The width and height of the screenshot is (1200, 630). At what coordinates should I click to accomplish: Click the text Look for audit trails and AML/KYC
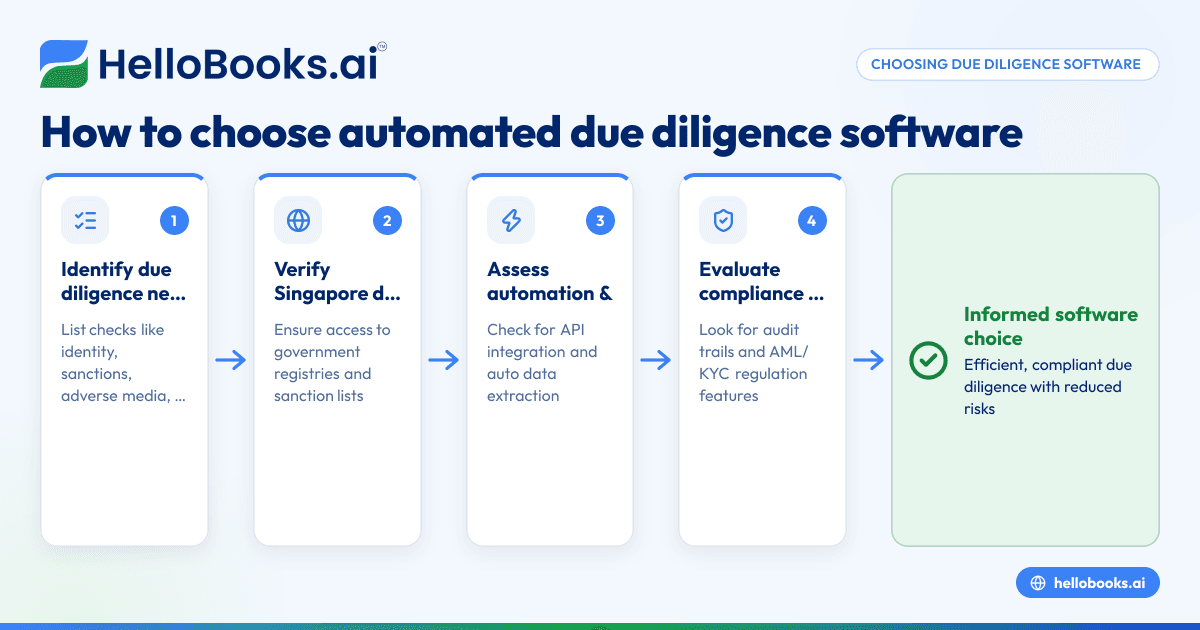753,363
